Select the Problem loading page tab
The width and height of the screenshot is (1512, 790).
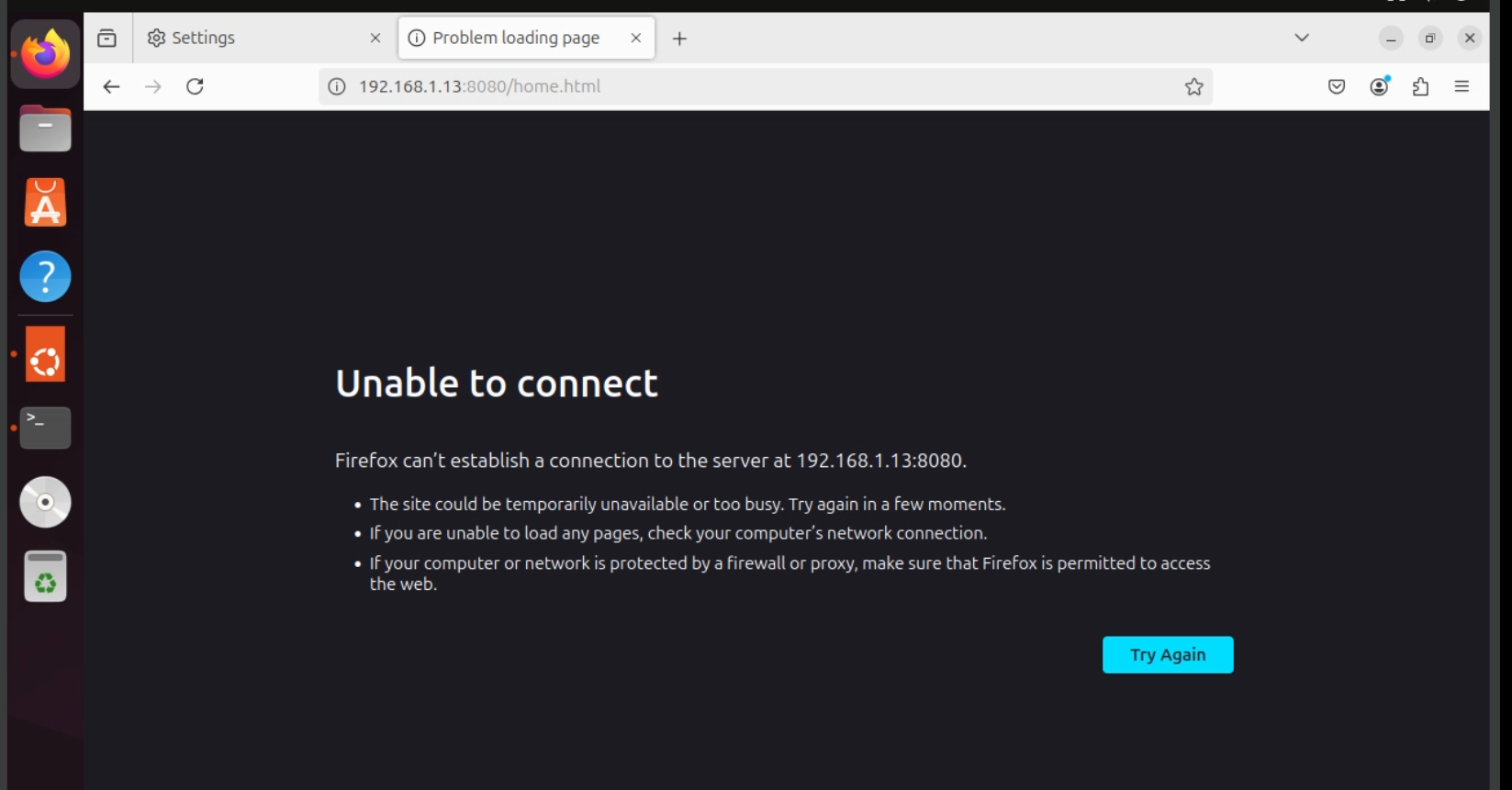pos(516,38)
